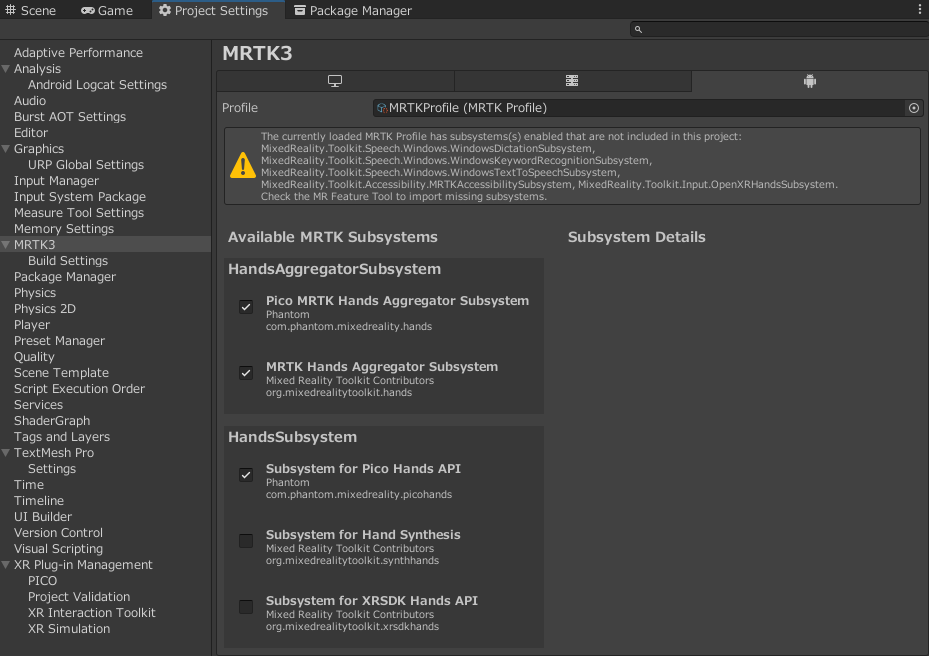This screenshot has width=929, height=656.
Task: Enable Subsystem for XRSDK Hands API checkbox
Action: click(246, 607)
